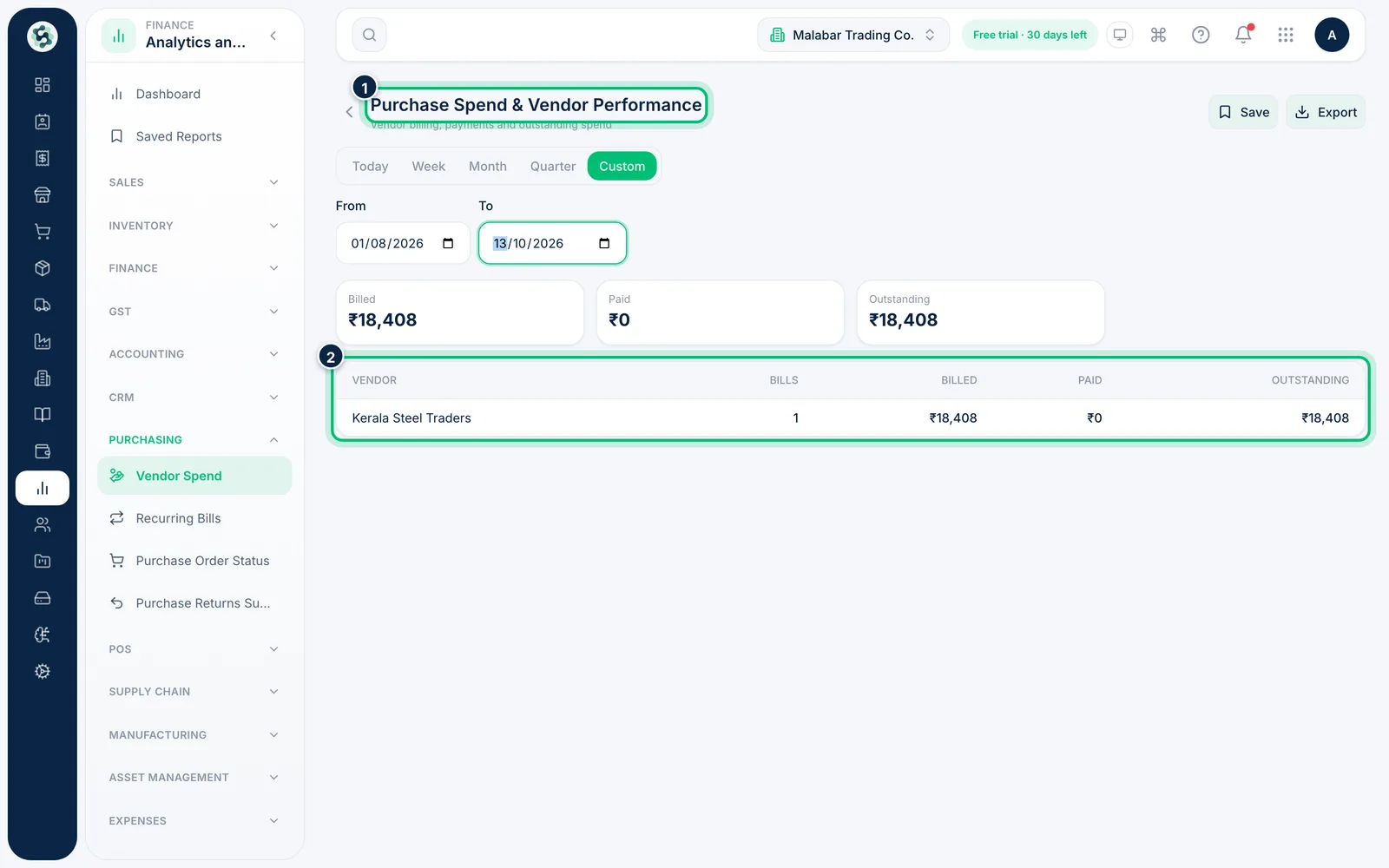The width and height of the screenshot is (1389, 868).
Task: Open the people icon in left rail
Action: coord(43,524)
